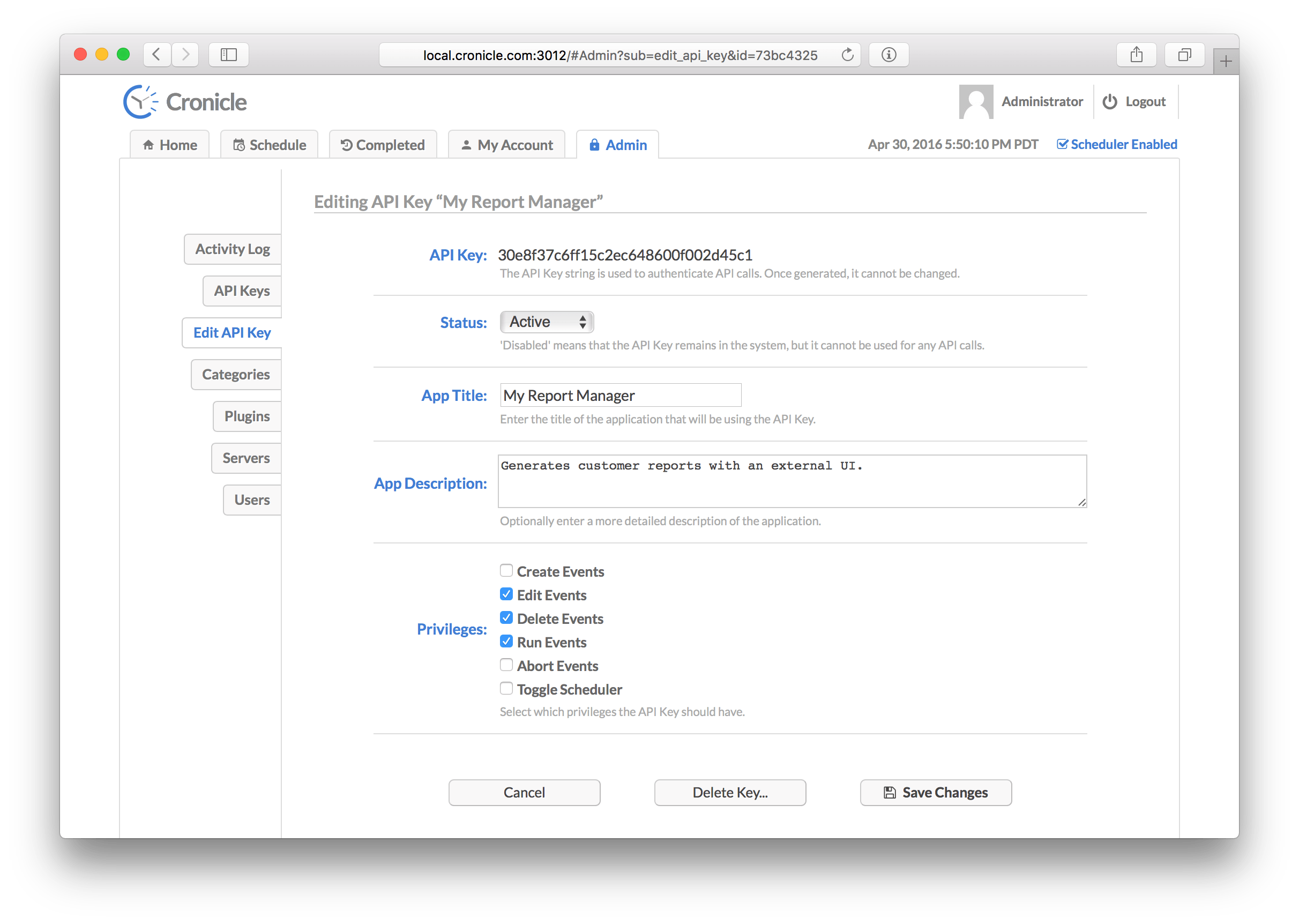Image resolution: width=1299 pixels, height=924 pixels.
Task: Click the Cronicle clock logo
Action: pyautogui.click(x=140, y=101)
